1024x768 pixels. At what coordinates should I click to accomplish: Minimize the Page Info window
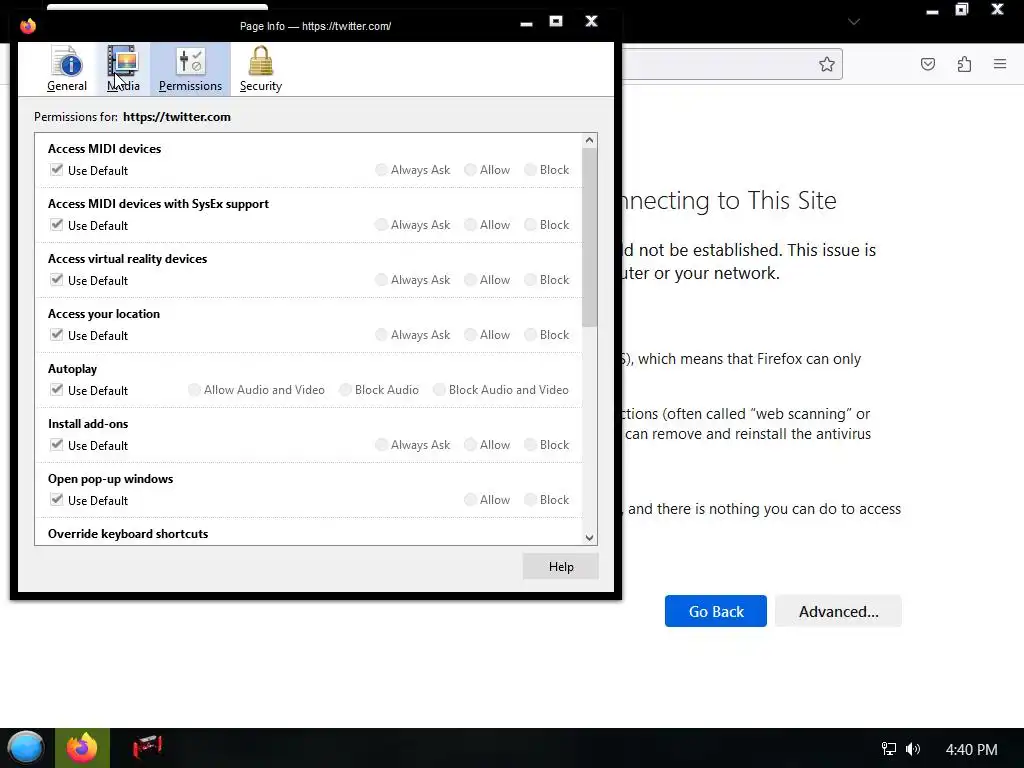(526, 23)
